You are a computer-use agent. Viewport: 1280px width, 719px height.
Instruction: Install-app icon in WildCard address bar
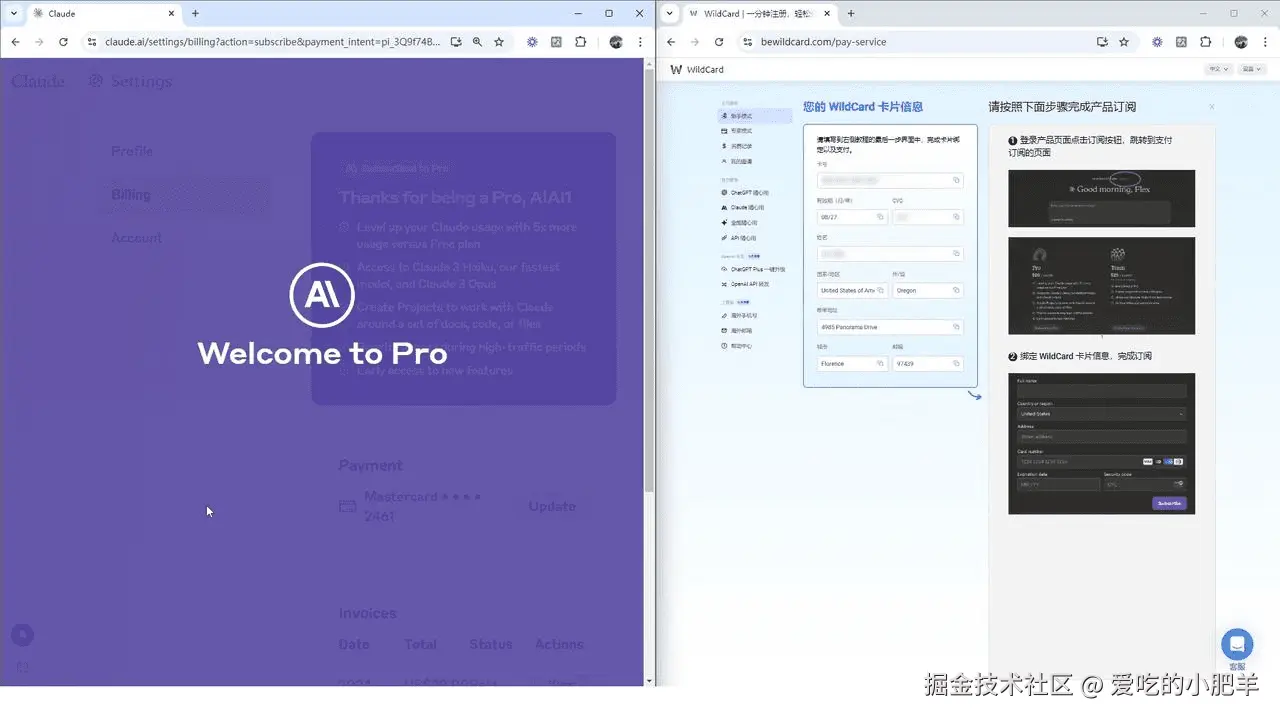(x=1102, y=42)
